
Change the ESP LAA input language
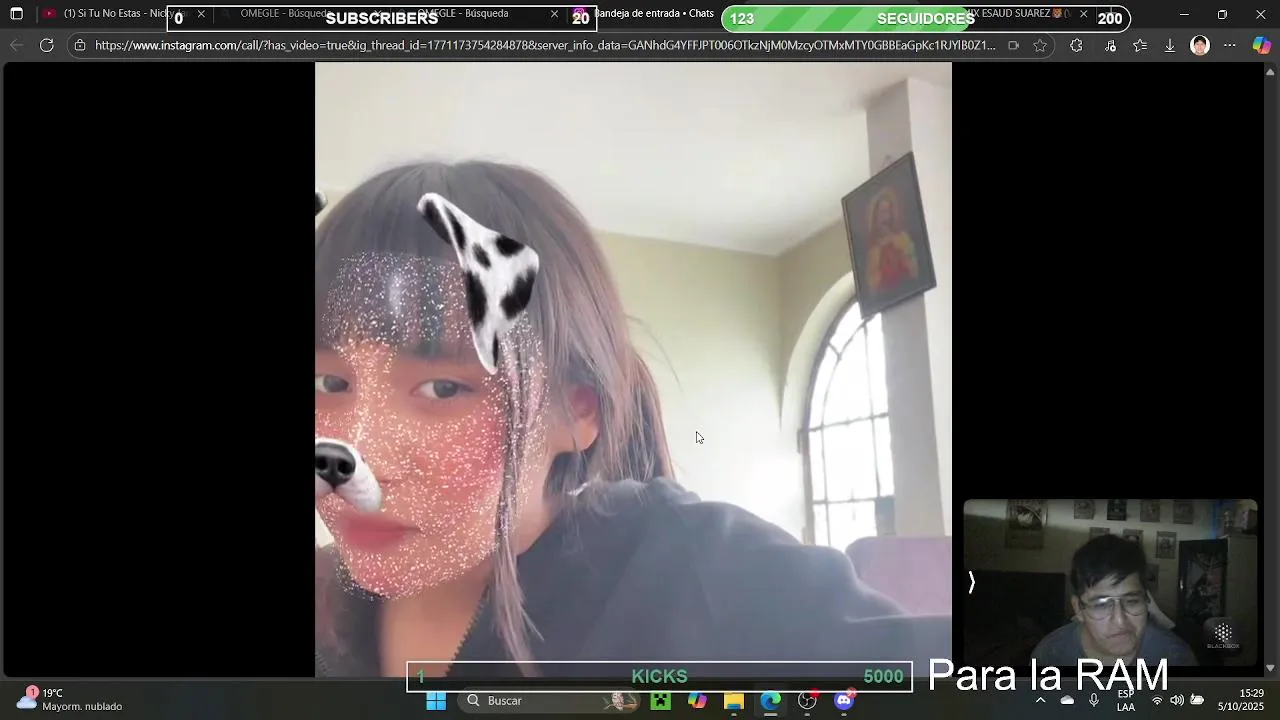[1126, 700]
